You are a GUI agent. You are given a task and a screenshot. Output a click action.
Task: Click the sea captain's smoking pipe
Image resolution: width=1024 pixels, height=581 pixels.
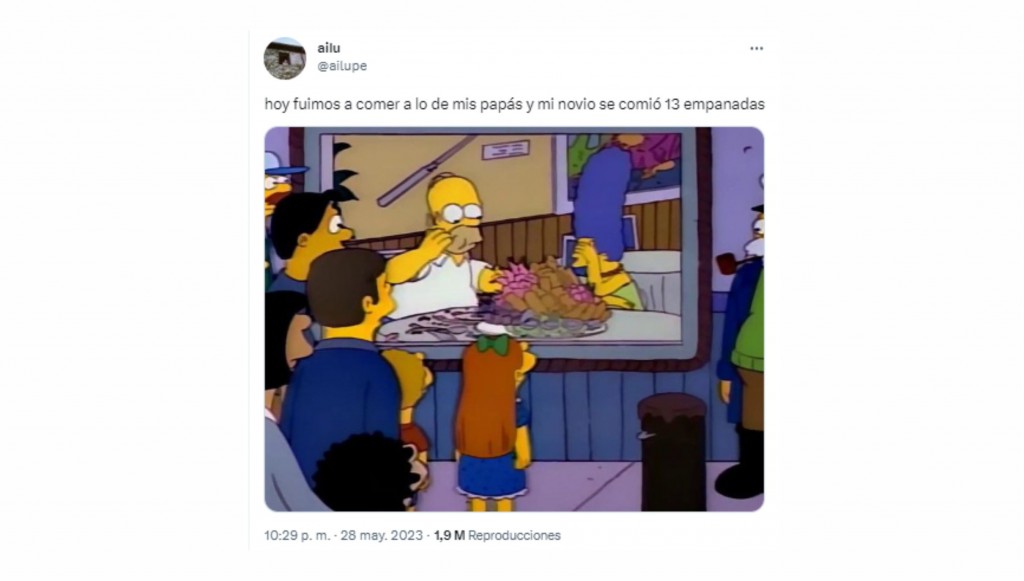(730, 262)
